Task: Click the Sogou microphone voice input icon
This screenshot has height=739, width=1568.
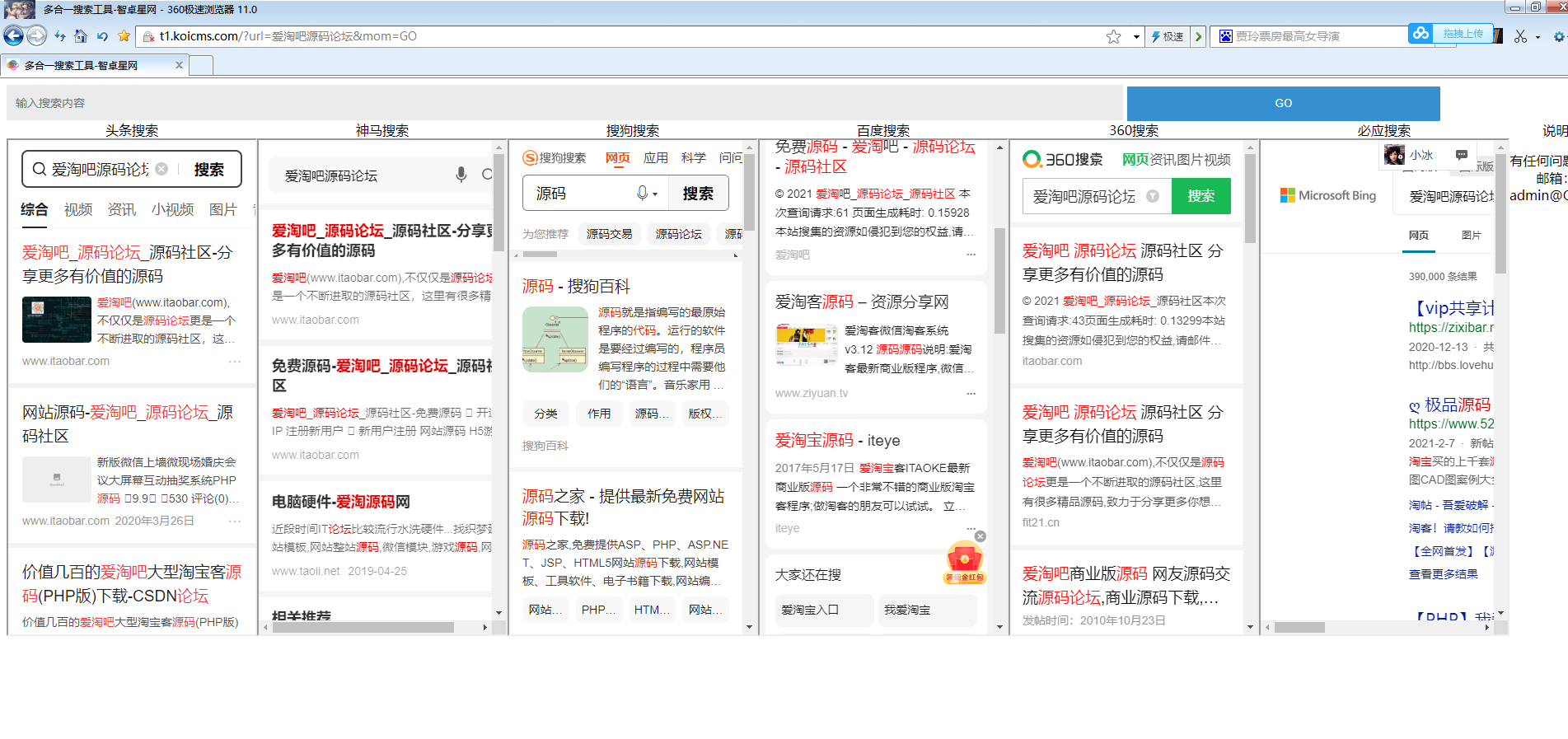Action: [x=642, y=193]
